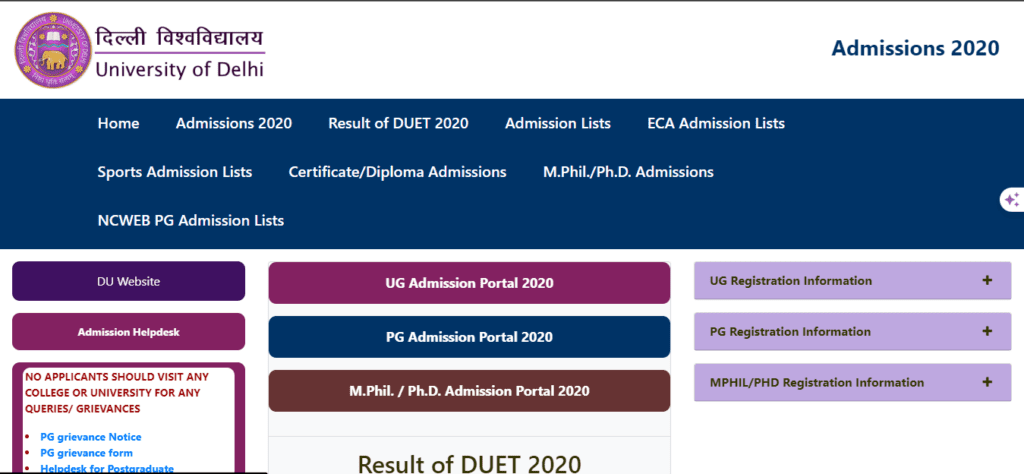Open the Admission Helpdesk button
Viewport: 1024px width, 474px height.
tap(129, 332)
